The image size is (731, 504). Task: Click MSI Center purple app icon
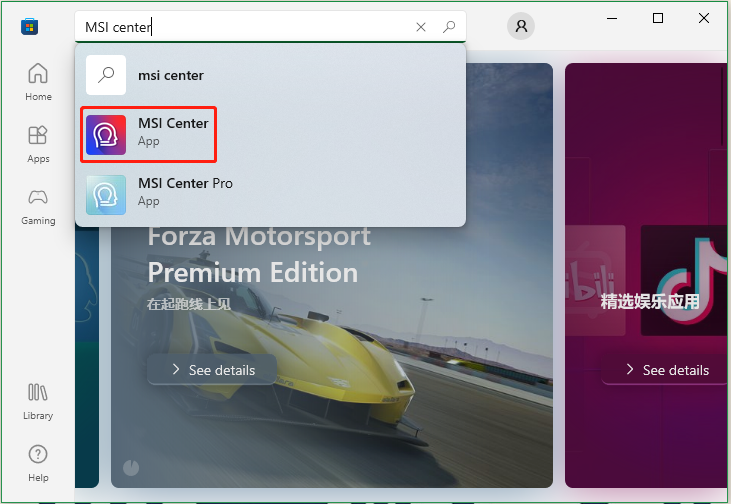[106, 135]
